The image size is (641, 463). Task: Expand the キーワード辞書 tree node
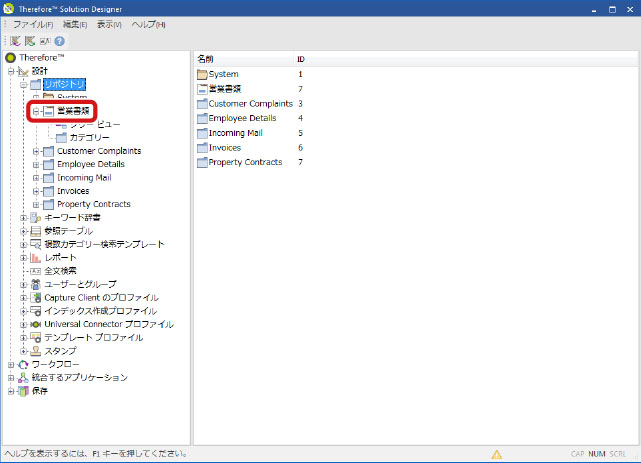(24, 217)
